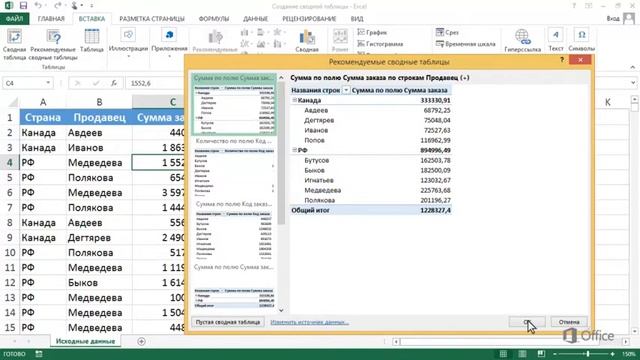
Task: Switch to Normal view in status bar
Action: (x=503, y=353)
